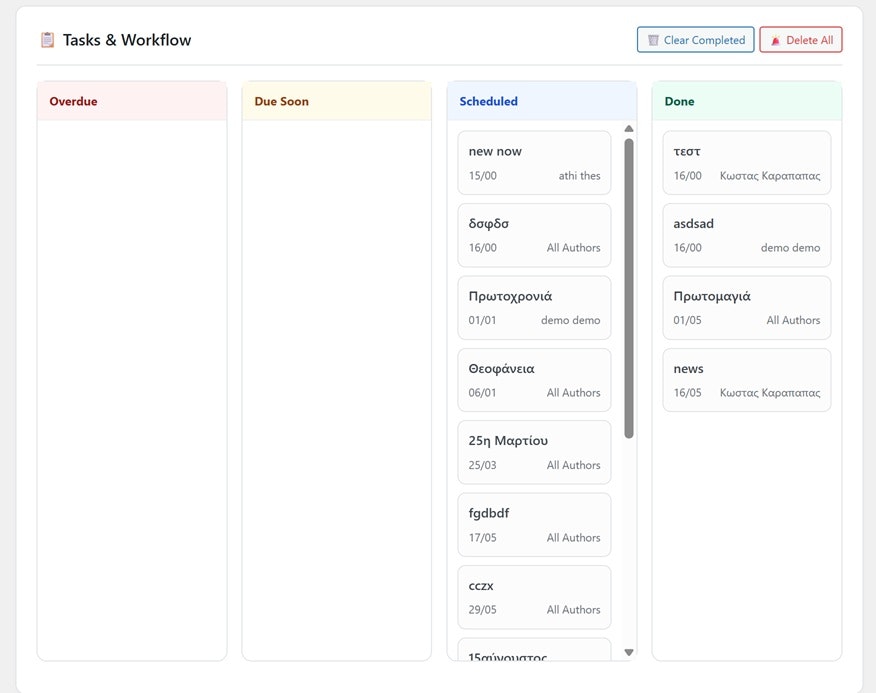Open the 'δσφδσ' scheduled task card

tap(534, 235)
